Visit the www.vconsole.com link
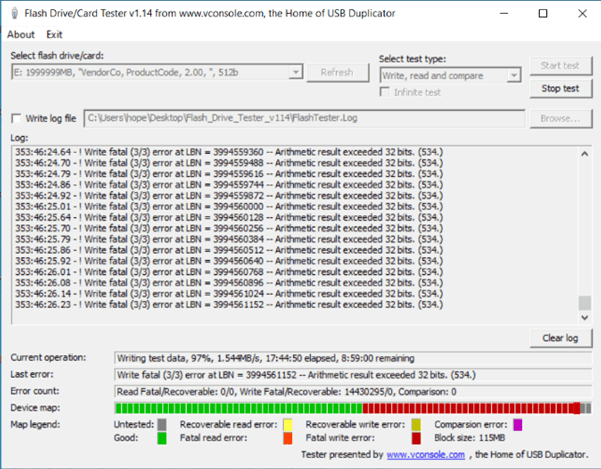Screen dimensions: 601x469 tap(425, 454)
